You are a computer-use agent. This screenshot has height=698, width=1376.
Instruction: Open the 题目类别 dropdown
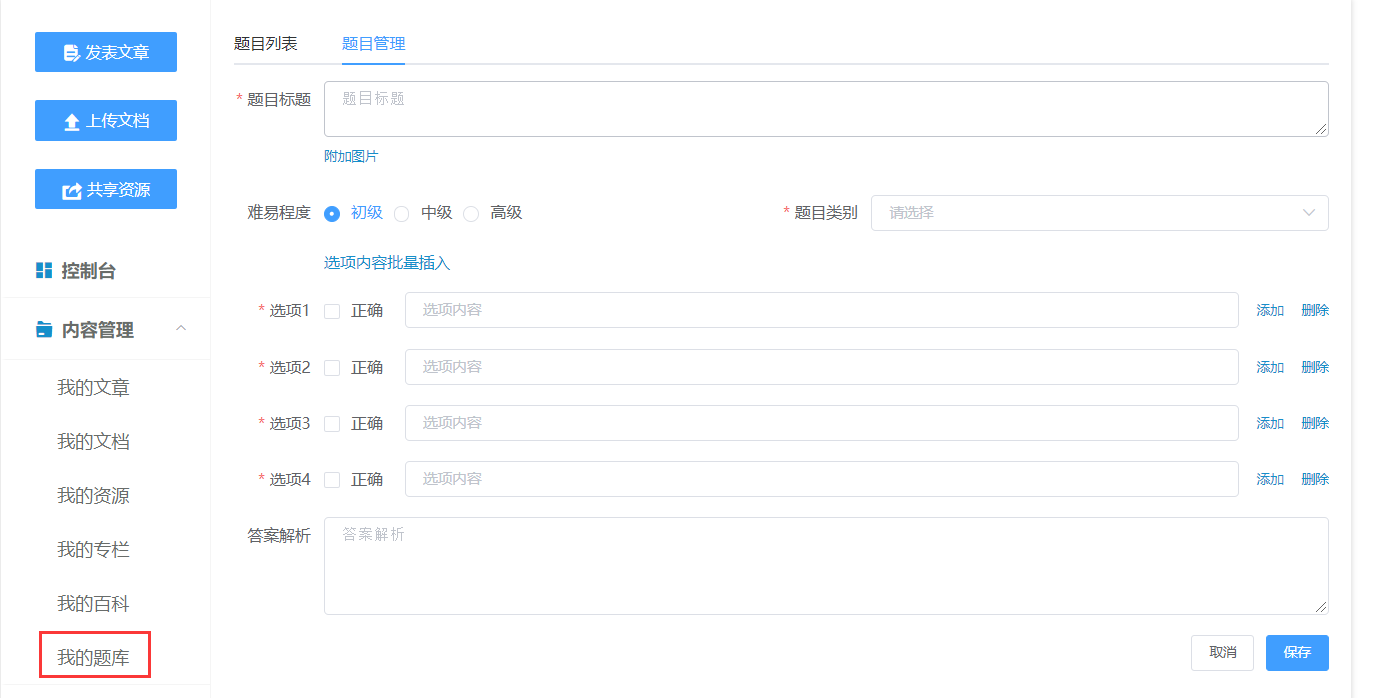click(x=1099, y=213)
